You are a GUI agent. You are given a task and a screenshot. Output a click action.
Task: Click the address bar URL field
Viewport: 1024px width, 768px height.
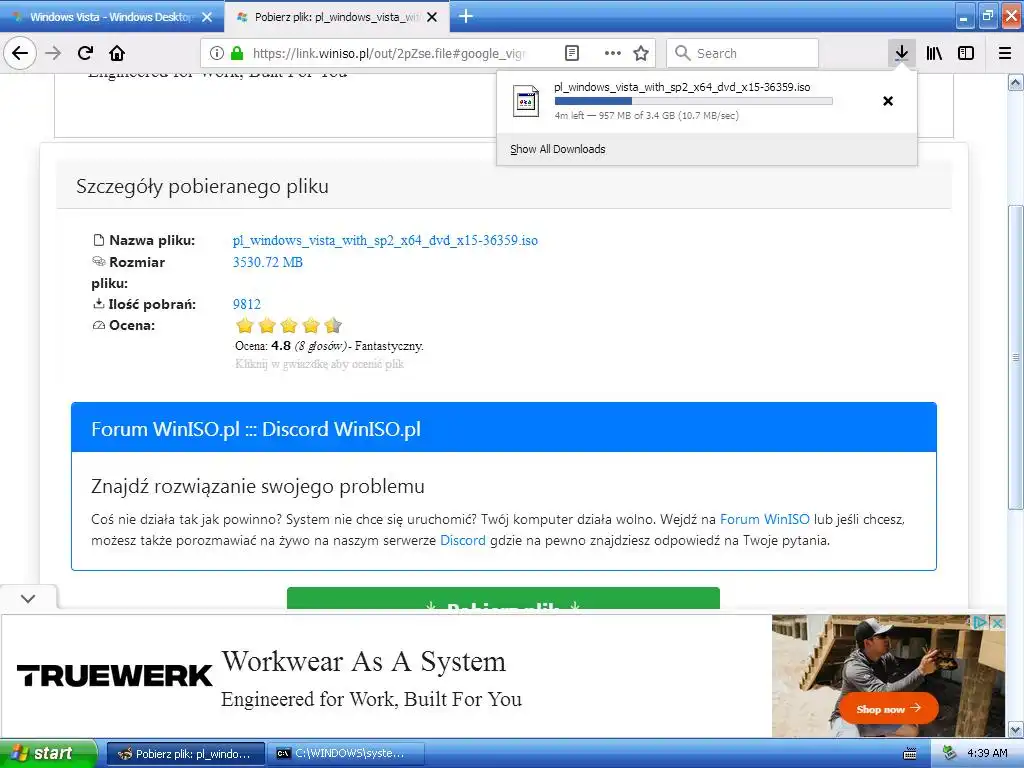[389, 53]
